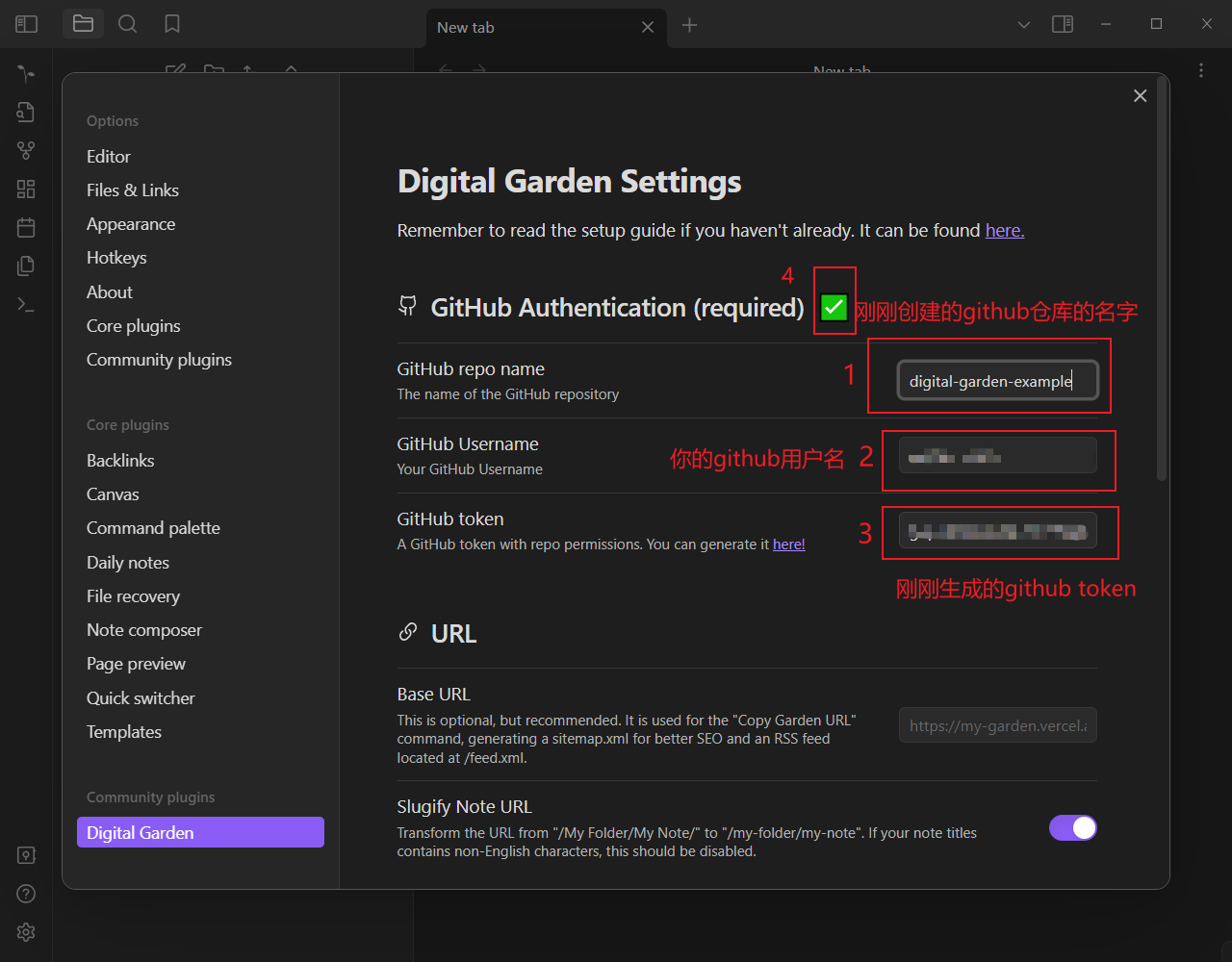
Task: Open the 'here.' setup guide link
Action: [1004, 230]
